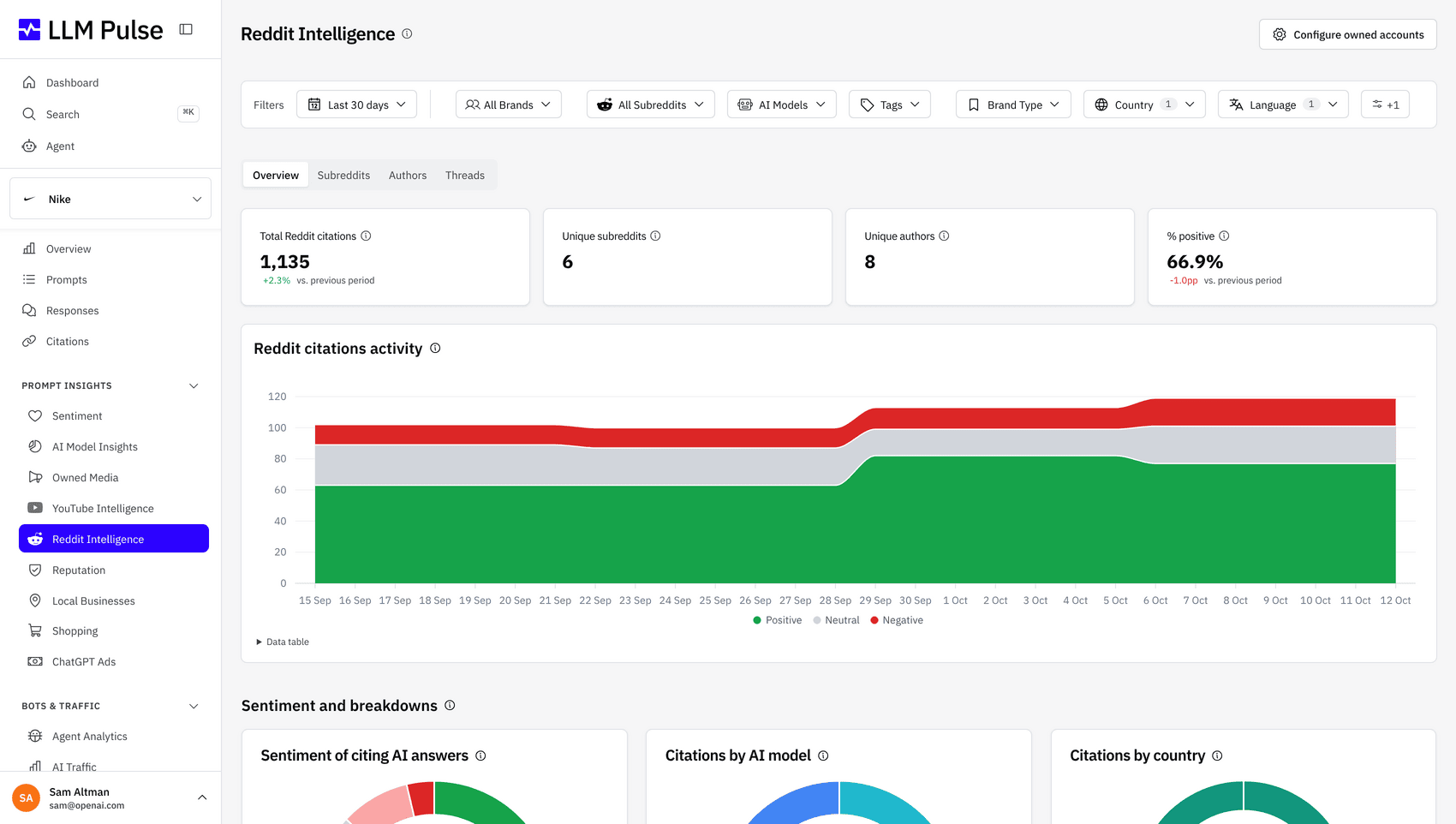
Task: Click info icon next to Total Reddit citations
Action: click(366, 236)
